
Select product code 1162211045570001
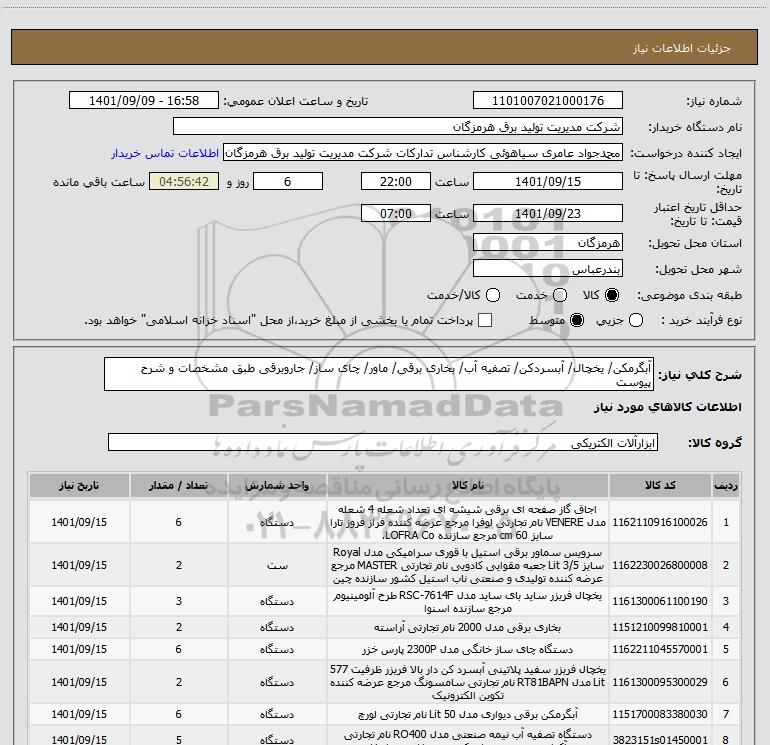click(x=660, y=649)
